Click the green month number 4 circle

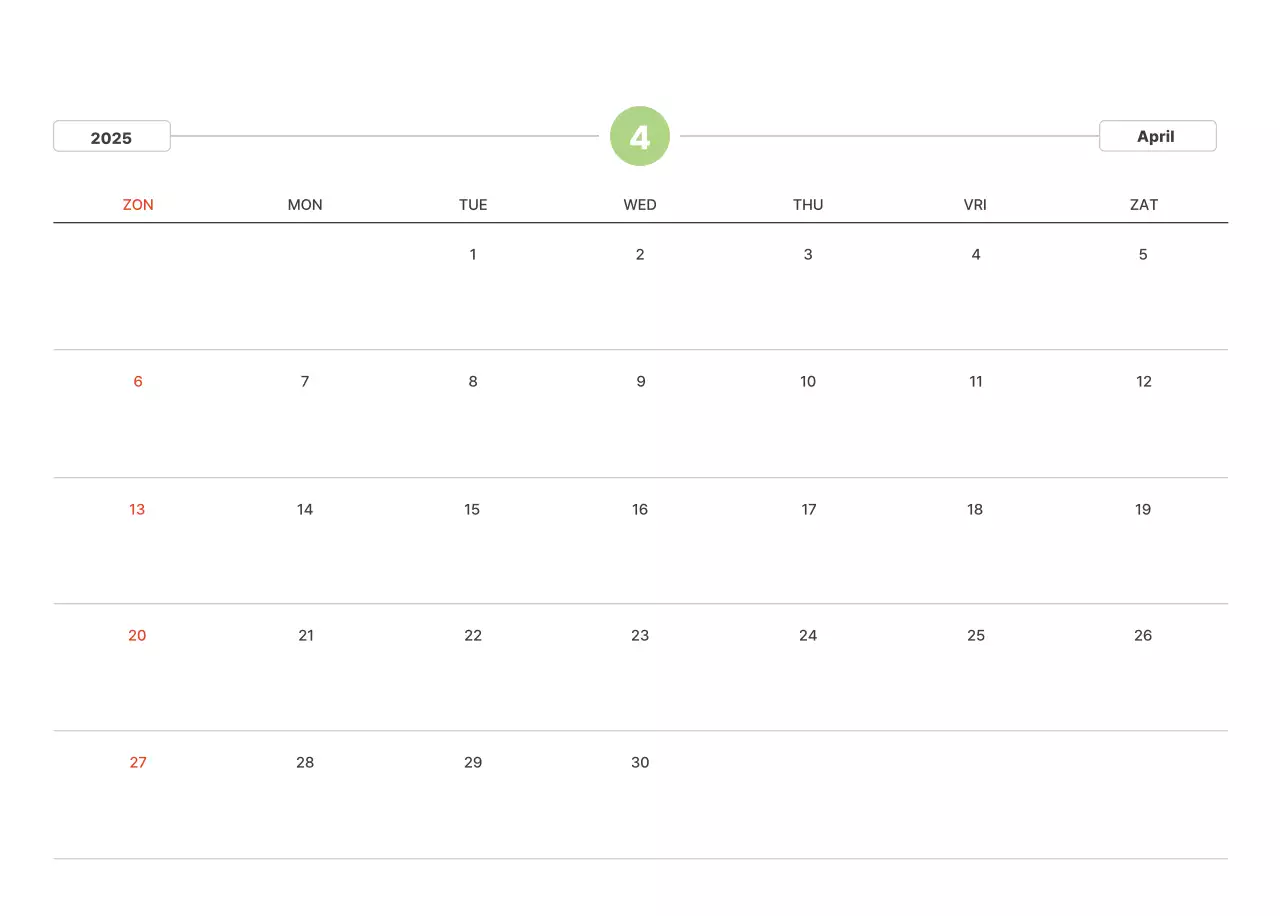[x=640, y=136]
